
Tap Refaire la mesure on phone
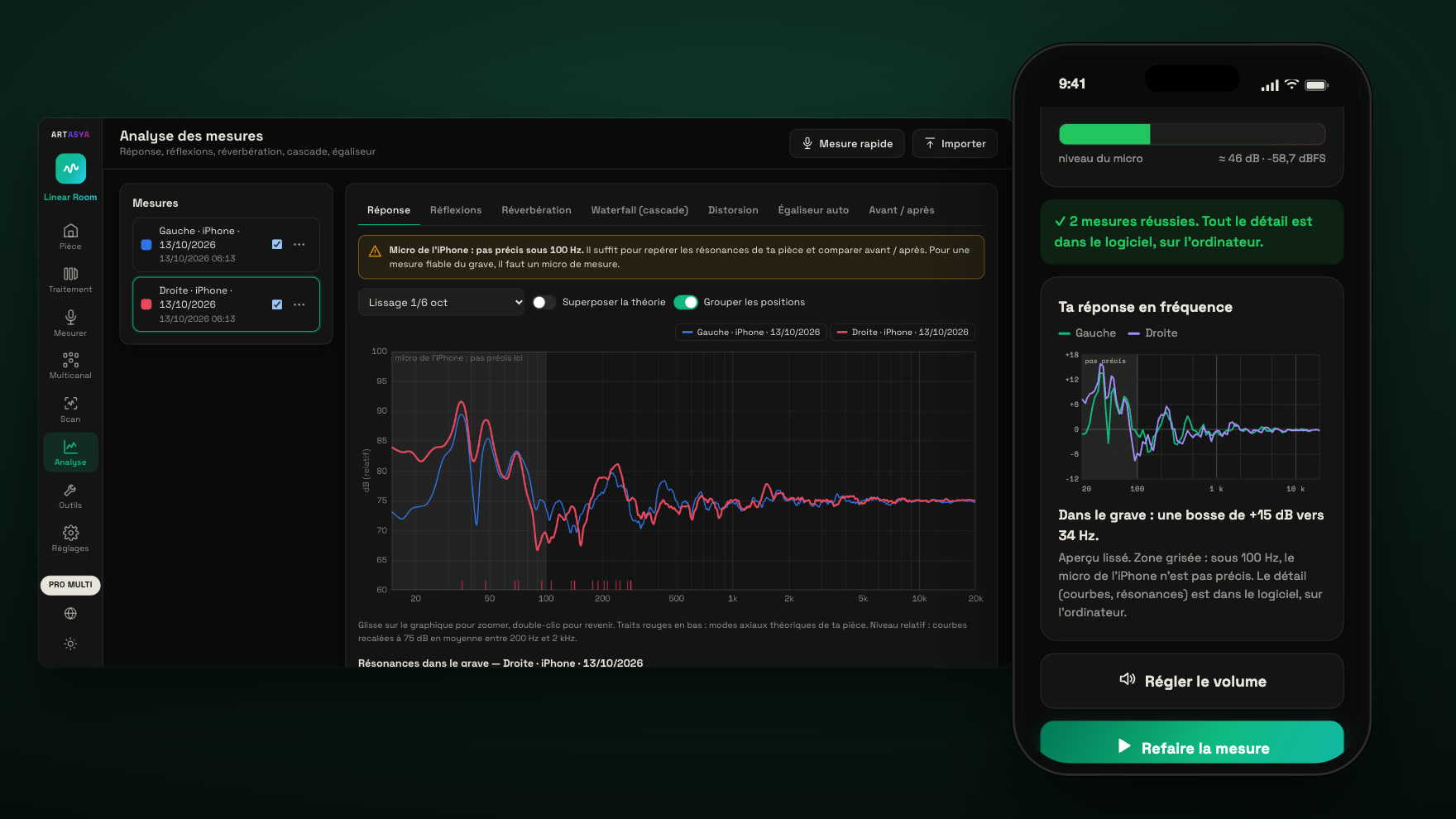tap(1192, 743)
